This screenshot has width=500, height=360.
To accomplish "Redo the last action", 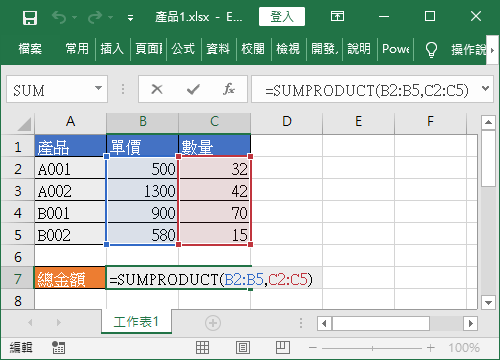I will [x=95, y=17].
